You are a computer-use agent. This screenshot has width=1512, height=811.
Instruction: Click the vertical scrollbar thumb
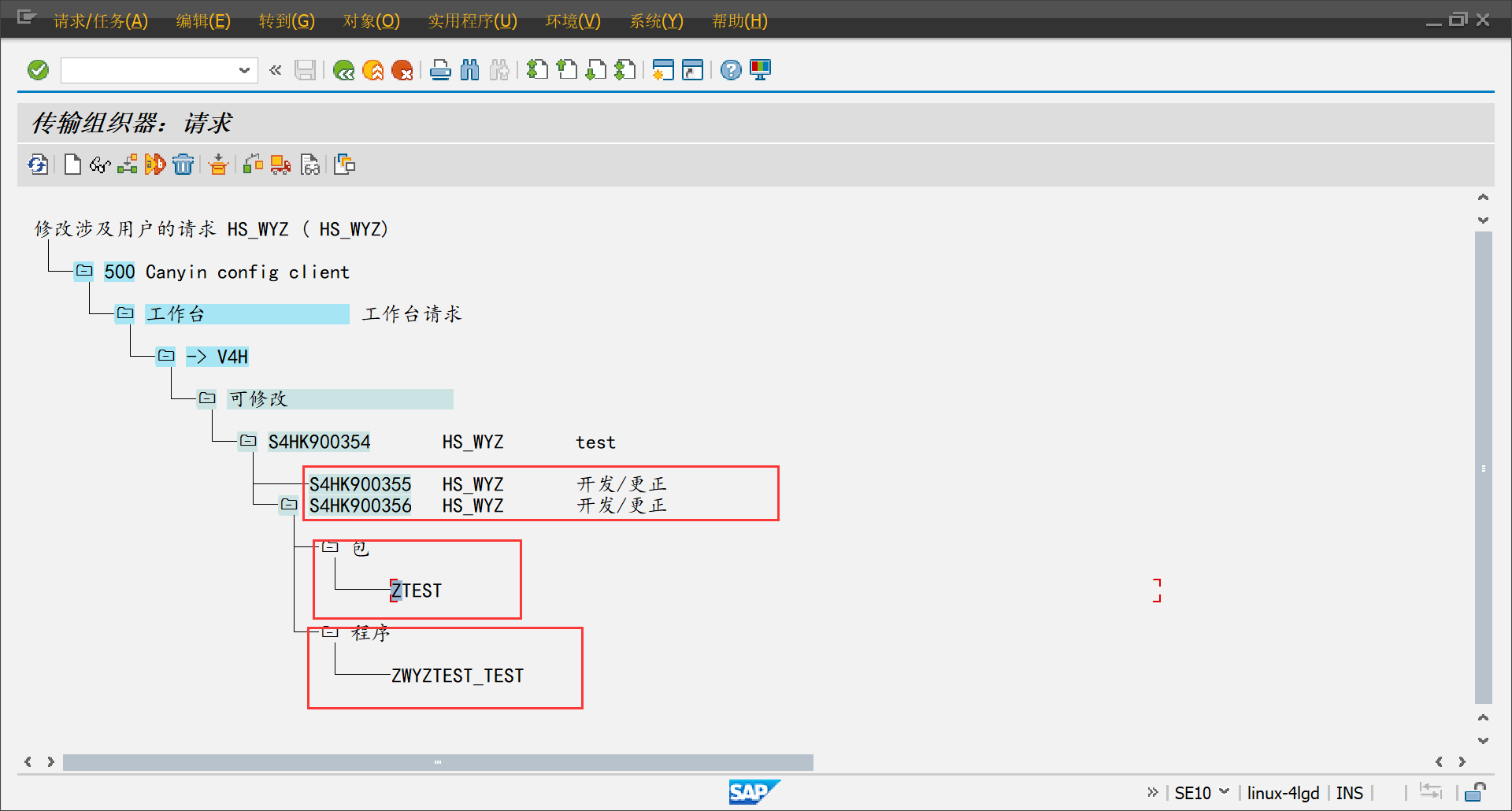1484,468
